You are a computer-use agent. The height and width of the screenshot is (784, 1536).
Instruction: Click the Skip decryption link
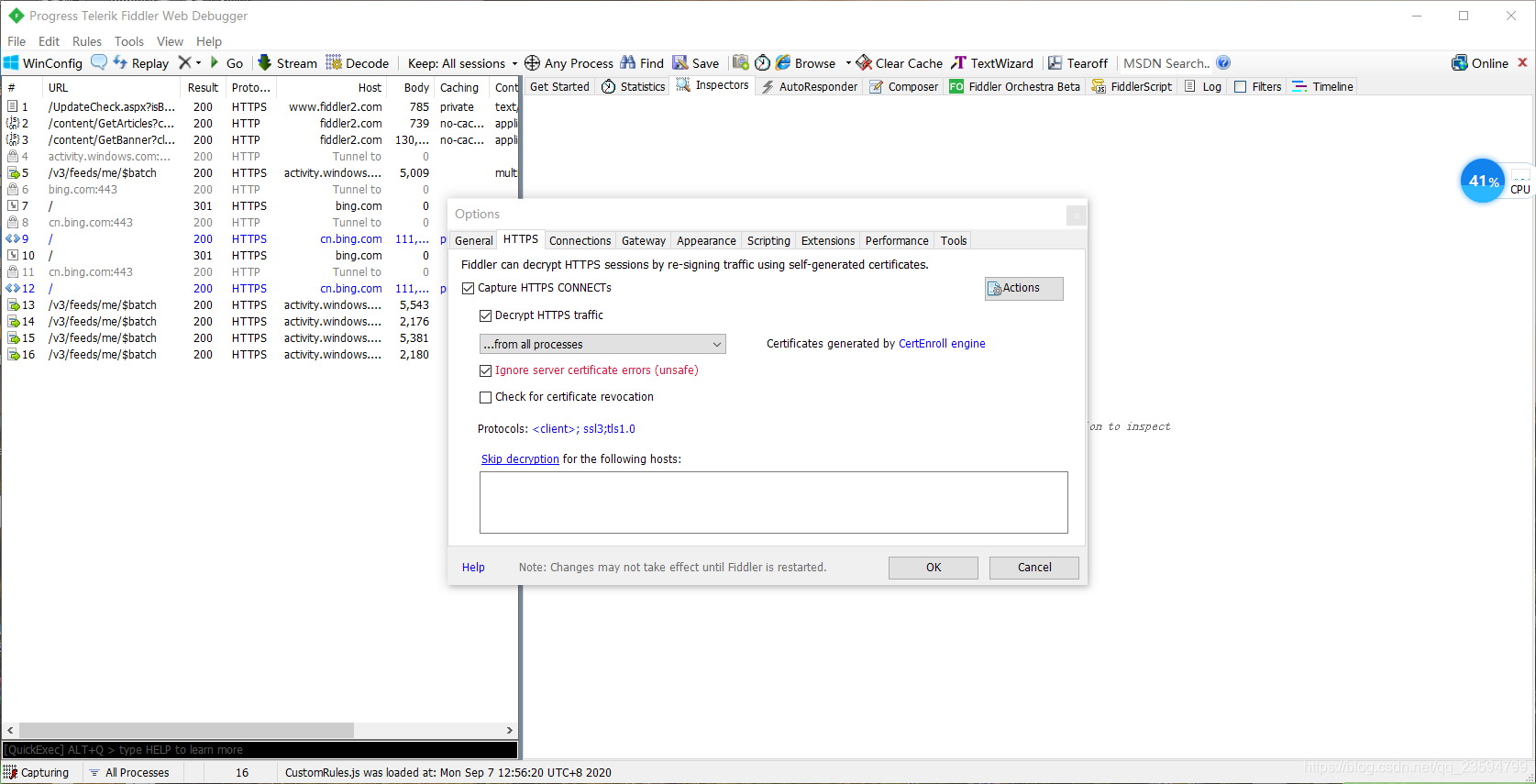(520, 459)
